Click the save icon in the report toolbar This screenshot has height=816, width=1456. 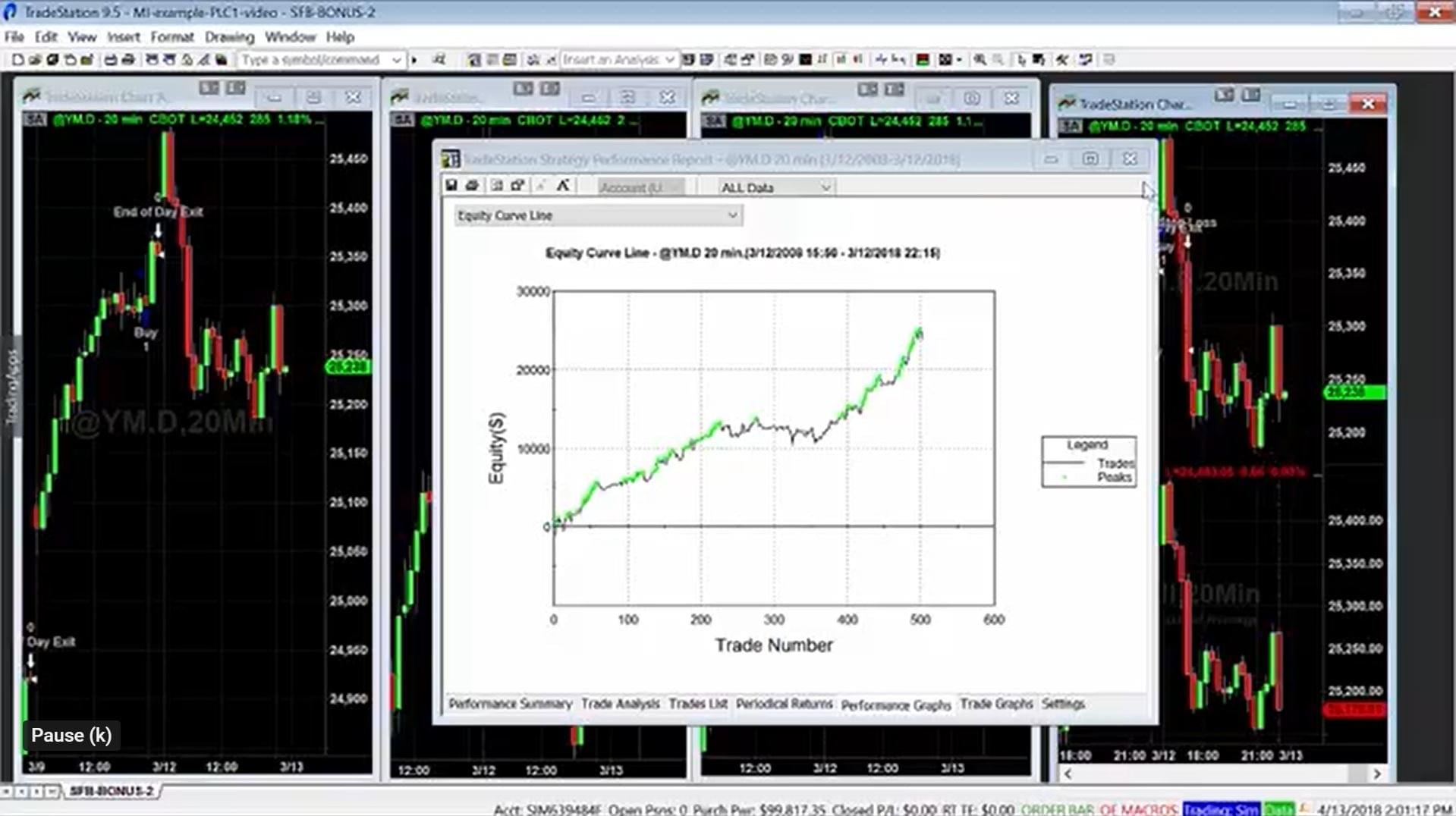[x=451, y=186]
